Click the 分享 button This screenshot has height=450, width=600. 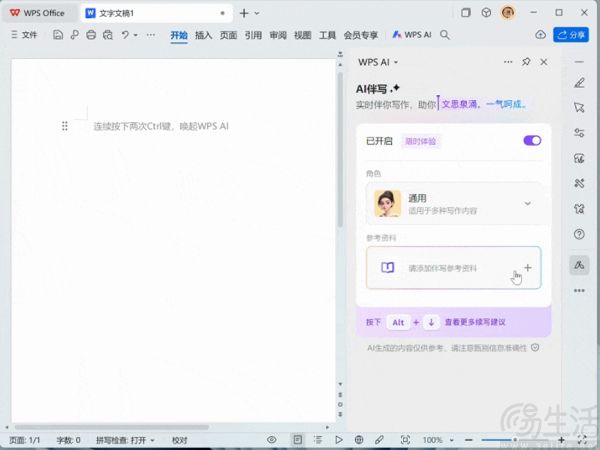[x=571, y=35]
